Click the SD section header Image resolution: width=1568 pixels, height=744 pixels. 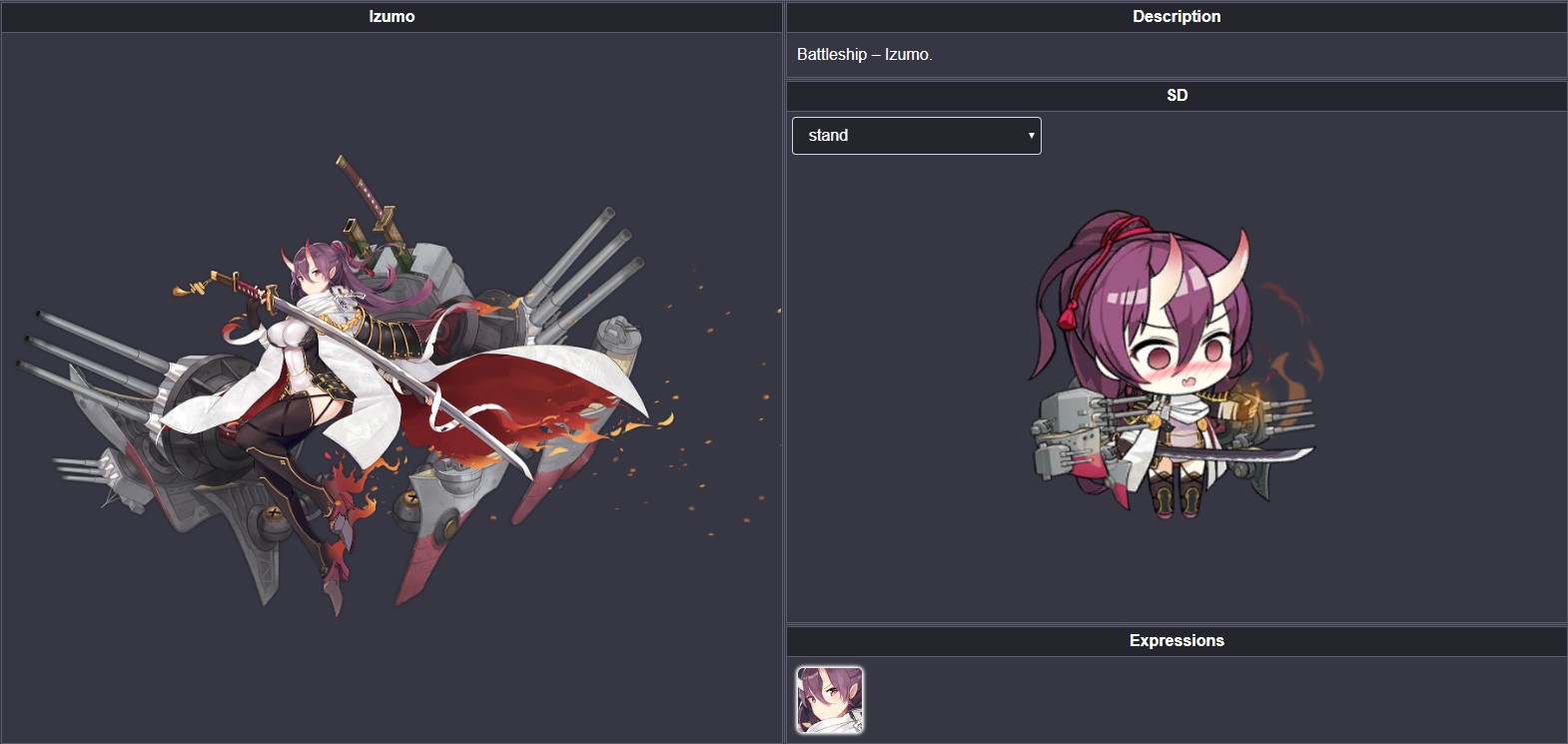pyautogui.click(x=1176, y=96)
